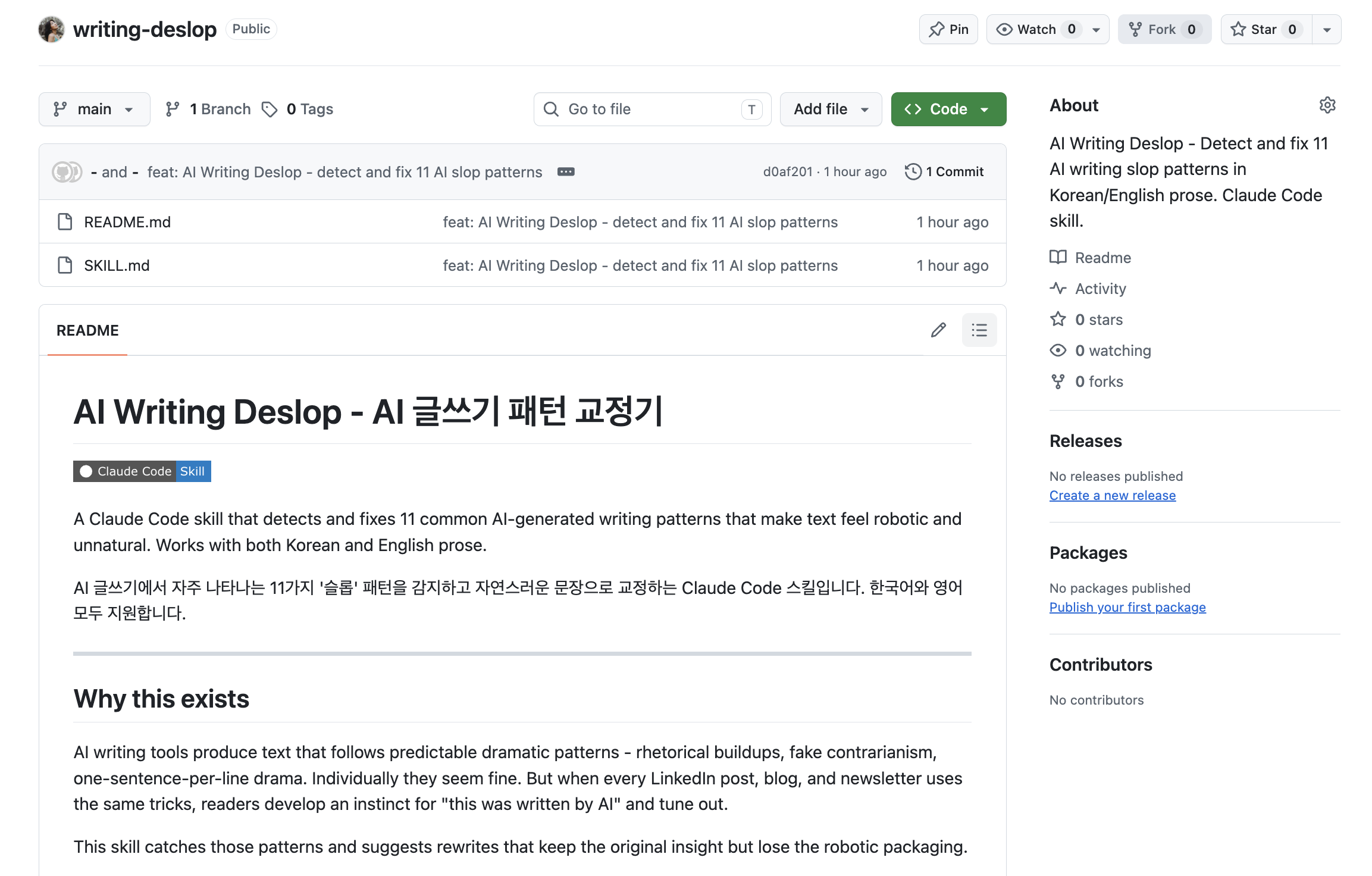
Task: Click the 'No contributors' text
Action: (x=1097, y=700)
